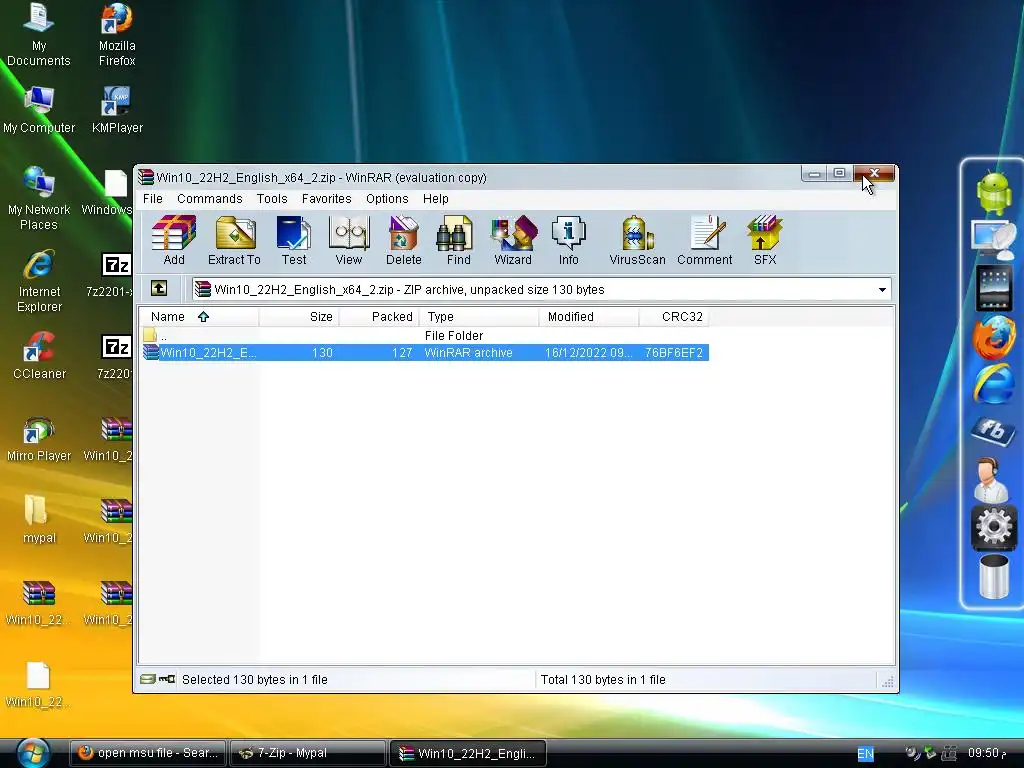
Task: Click the Win10_22H2_Engli... taskbar button
Action: [x=468, y=753]
